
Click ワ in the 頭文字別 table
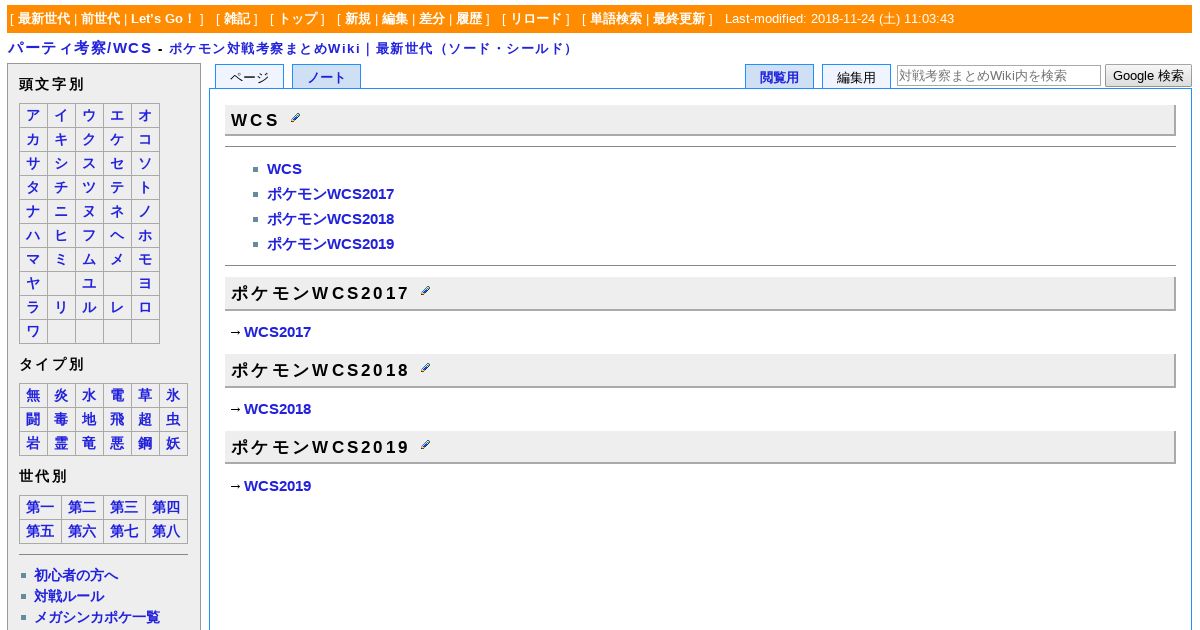coord(33,332)
